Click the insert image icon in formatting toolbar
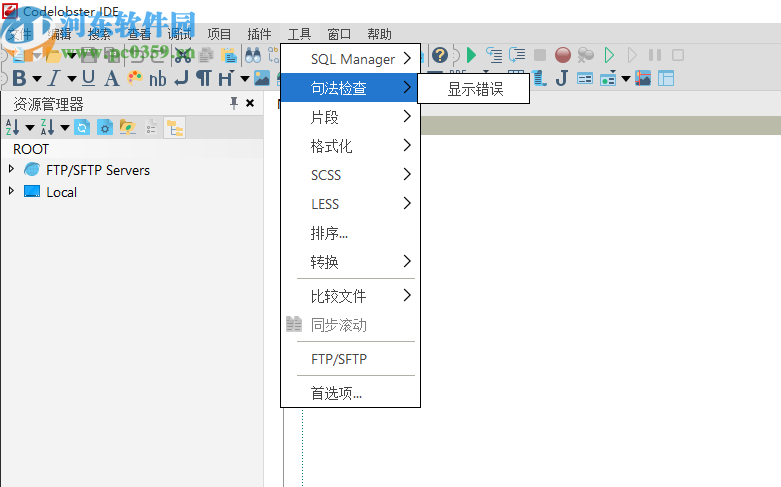Screen dimensions: 781x487 pyautogui.click(x=262, y=78)
